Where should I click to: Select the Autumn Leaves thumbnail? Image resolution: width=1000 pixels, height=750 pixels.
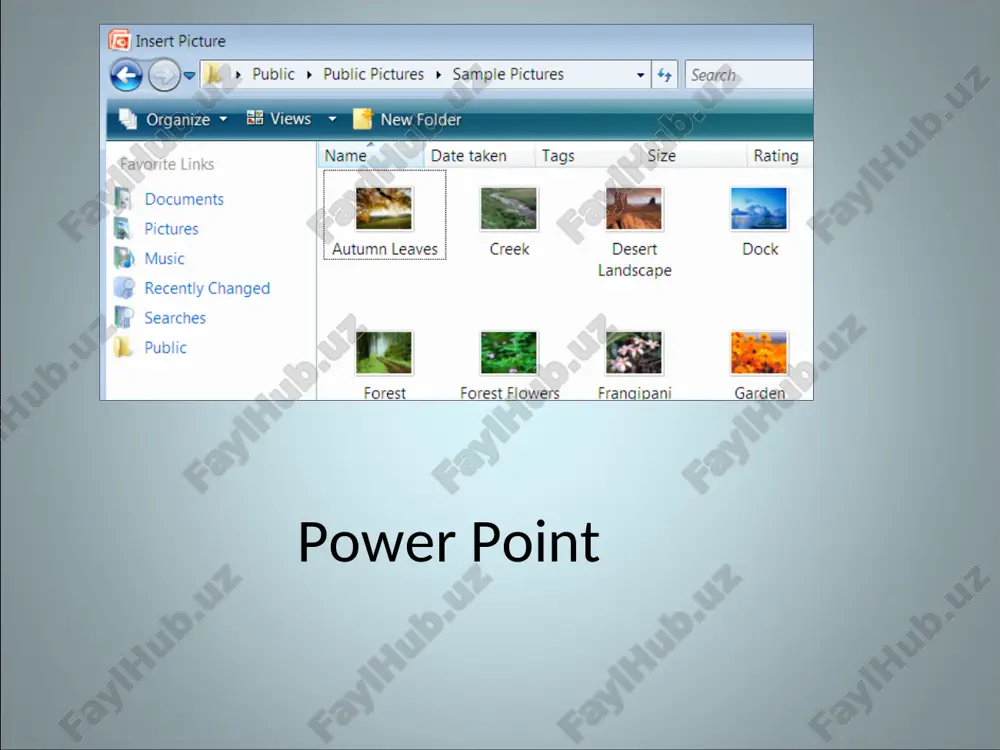point(384,209)
